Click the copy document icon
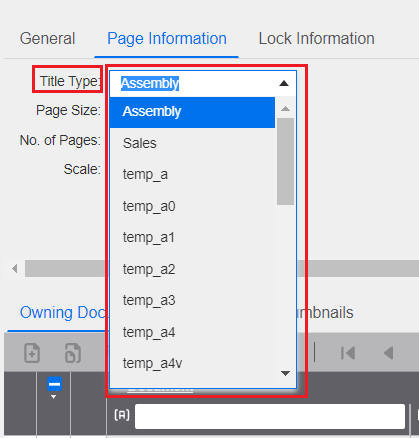Viewport: 419px width, 438px height. 73,353
